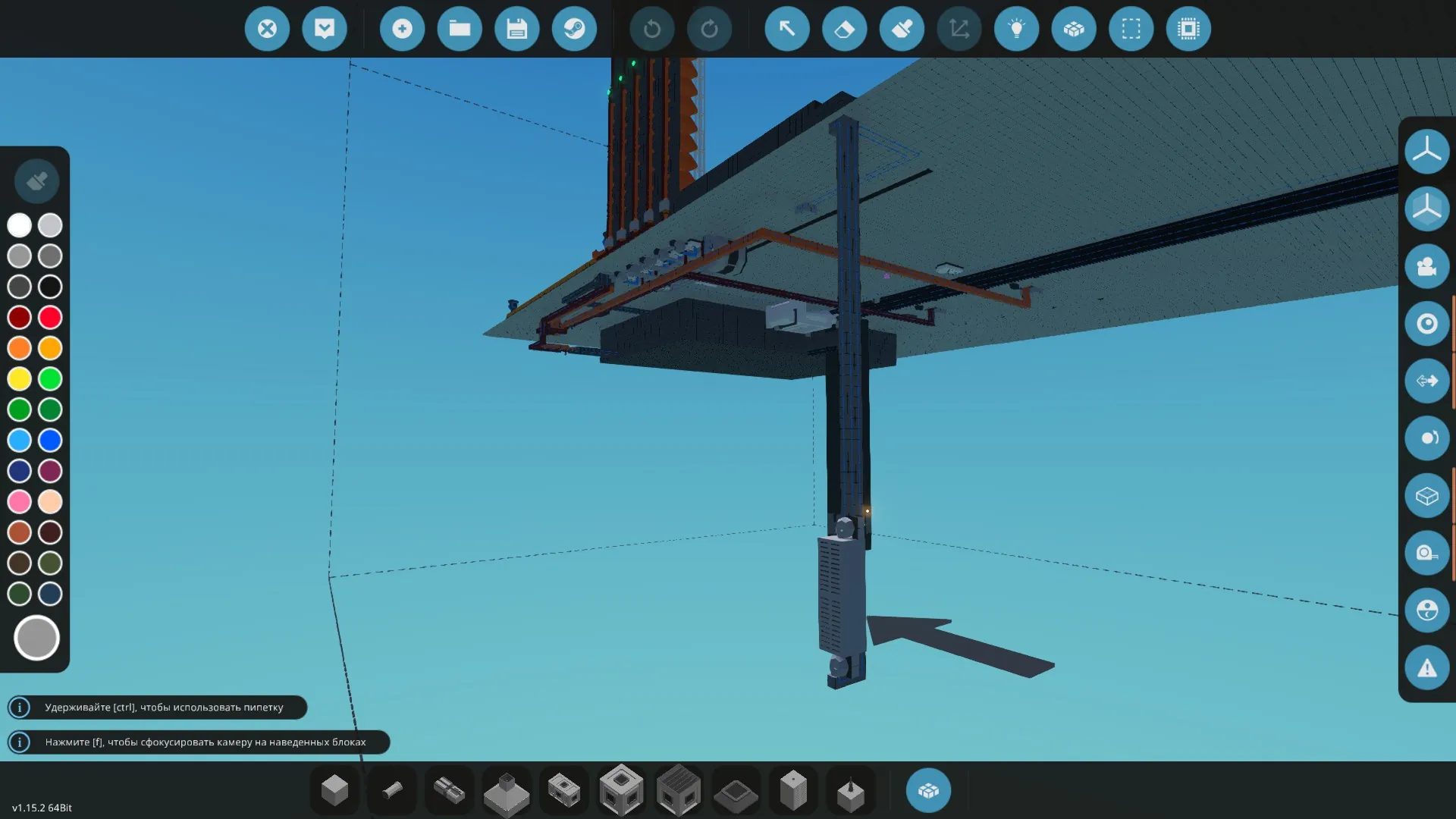Select the basic cube block in hotbar
Image resolution: width=1456 pixels, height=819 pixels.
[x=334, y=791]
